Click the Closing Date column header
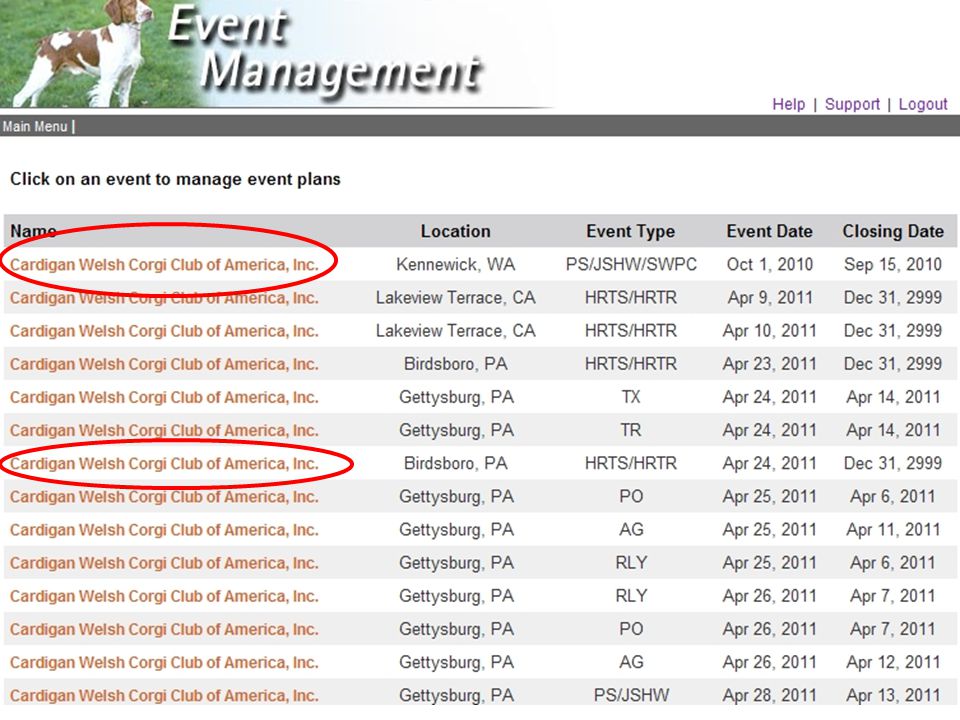The width and height of the screenshot is (960, 720). pyautogui.click(x=893, y=231)
